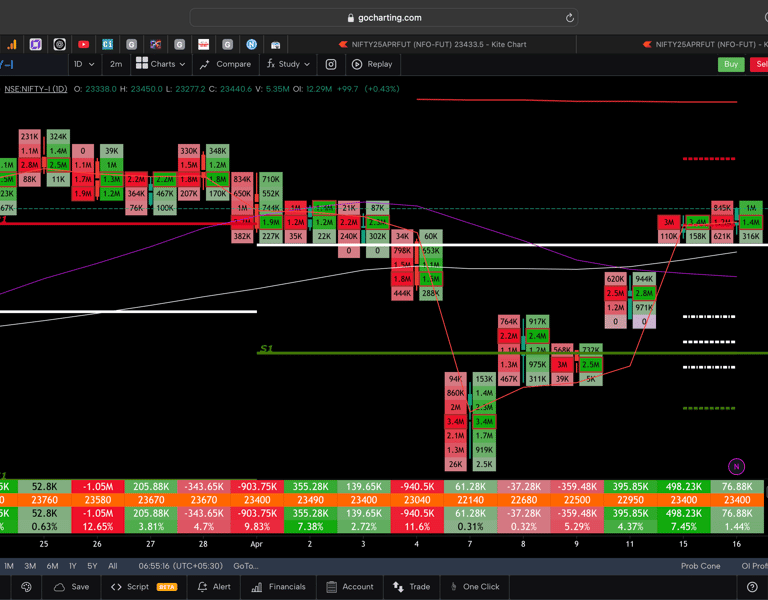Switch to the first NIFTY25APRFUT Kite Chart tab
Image resolution: width=768 pixels, height=600 pixels.
tap(432, 44)
